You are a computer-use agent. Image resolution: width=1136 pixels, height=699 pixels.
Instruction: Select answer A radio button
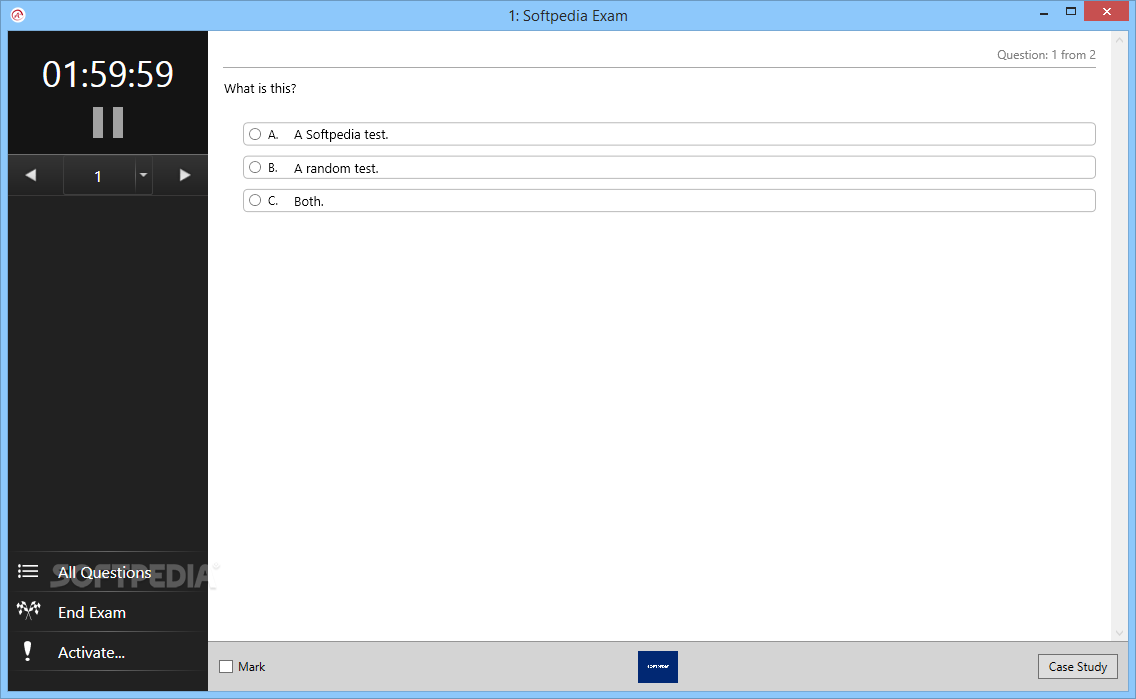pyautogui.click(x=255, y=134)
